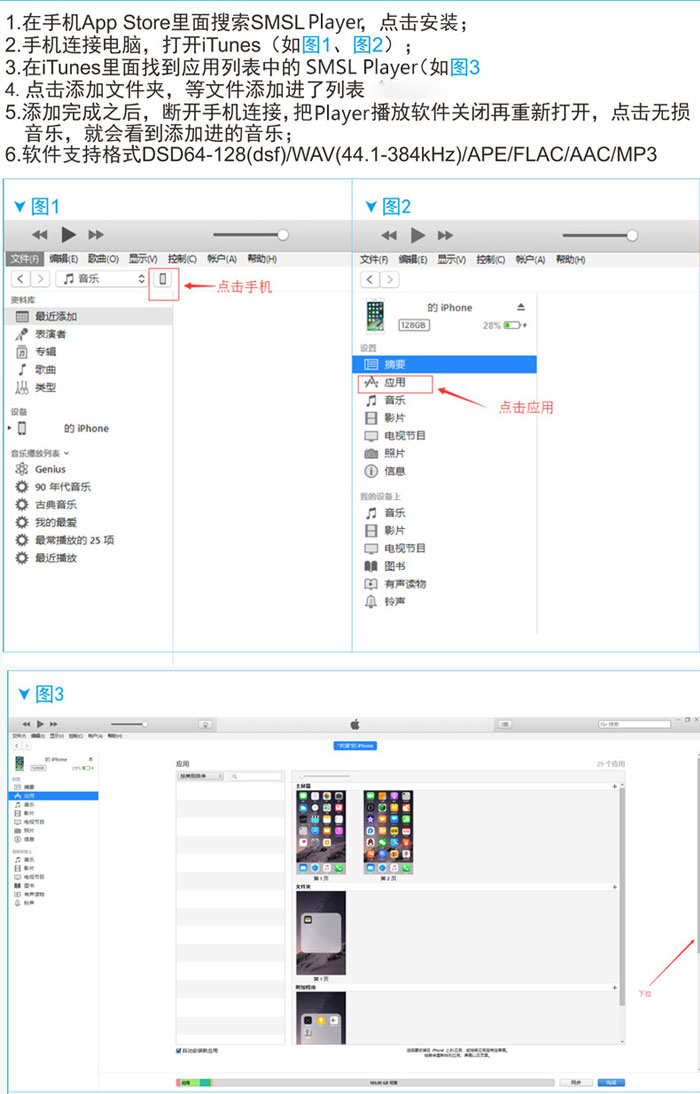Image resolution: width=700 pixels, height=1094 pixels.
Task: Click the phone device icon in Figure 1
Action: [163, 279]
